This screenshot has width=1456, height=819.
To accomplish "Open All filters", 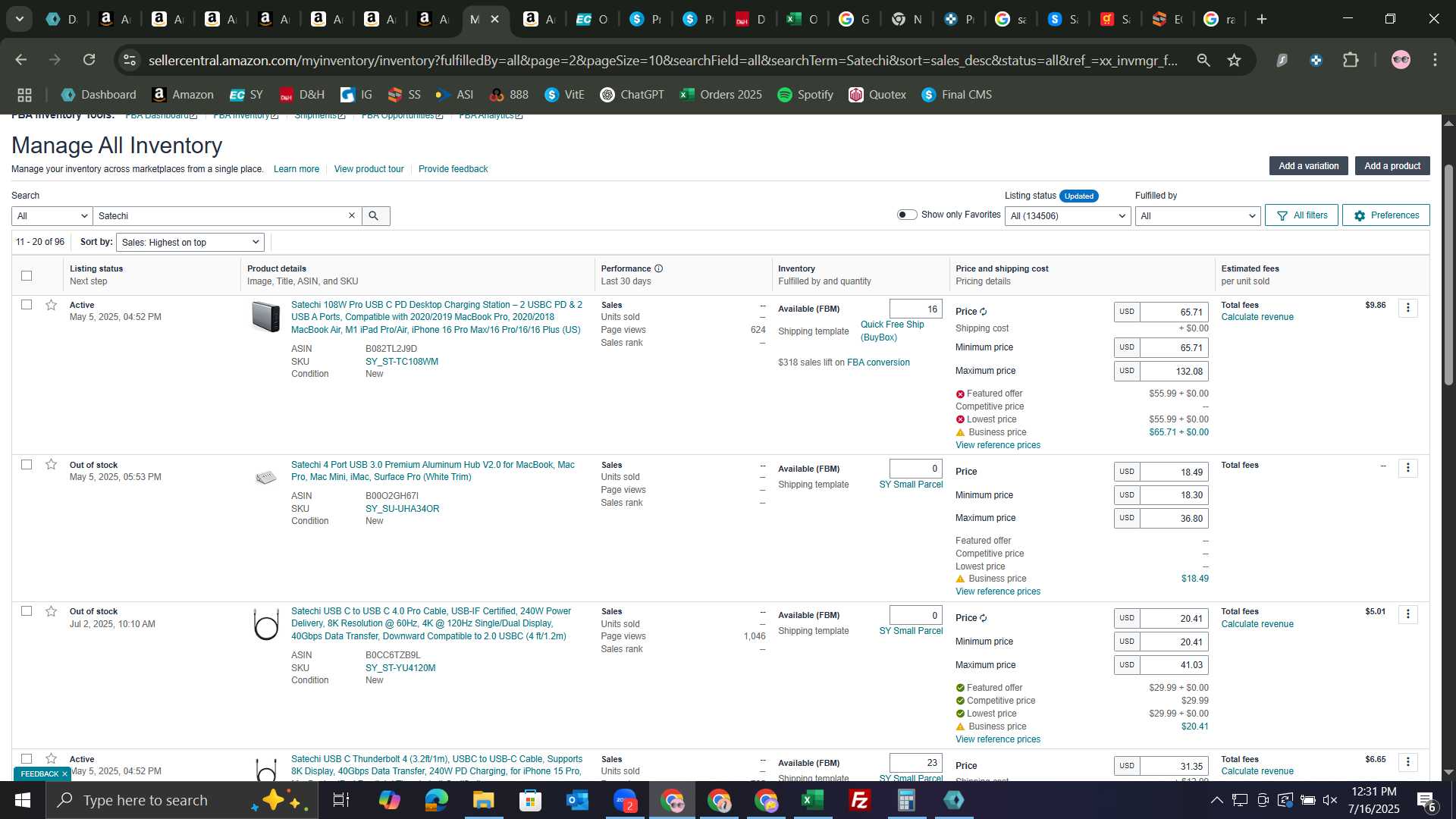I will (x=1301, y=215).
